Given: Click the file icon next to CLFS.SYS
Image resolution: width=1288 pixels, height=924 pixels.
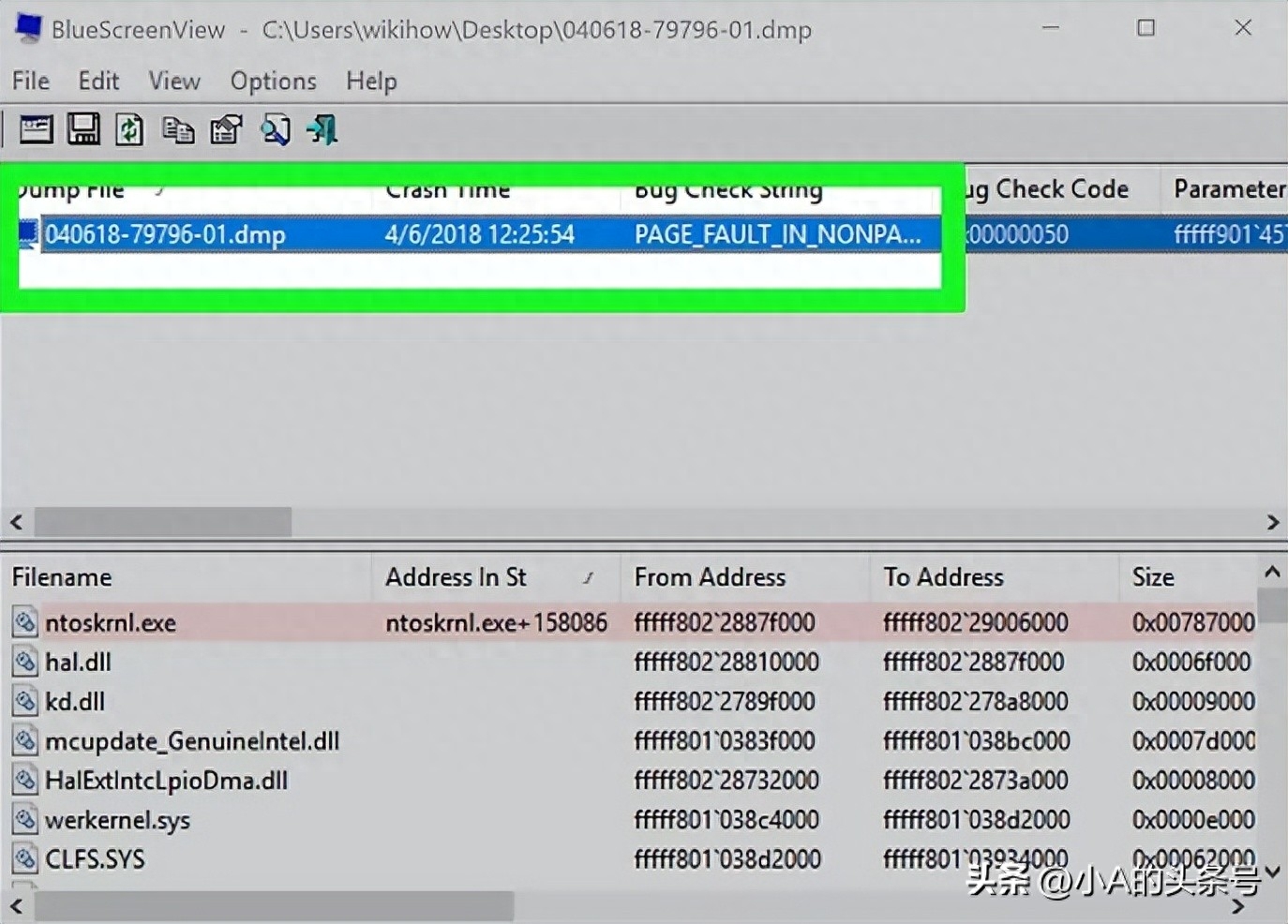Looking at the screenshot, I should coord(25,859).
